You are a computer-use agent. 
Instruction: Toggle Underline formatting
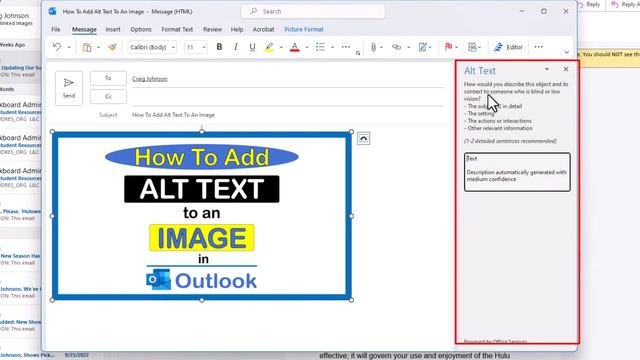click(x=252, y=47)
